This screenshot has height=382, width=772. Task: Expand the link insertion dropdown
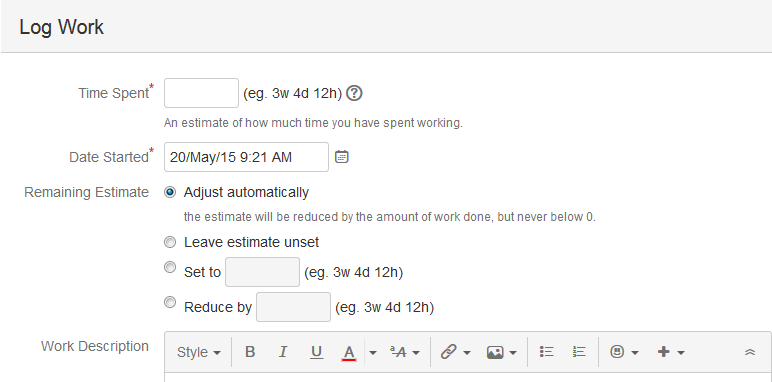pyautogui.click(x=455, y=352)
